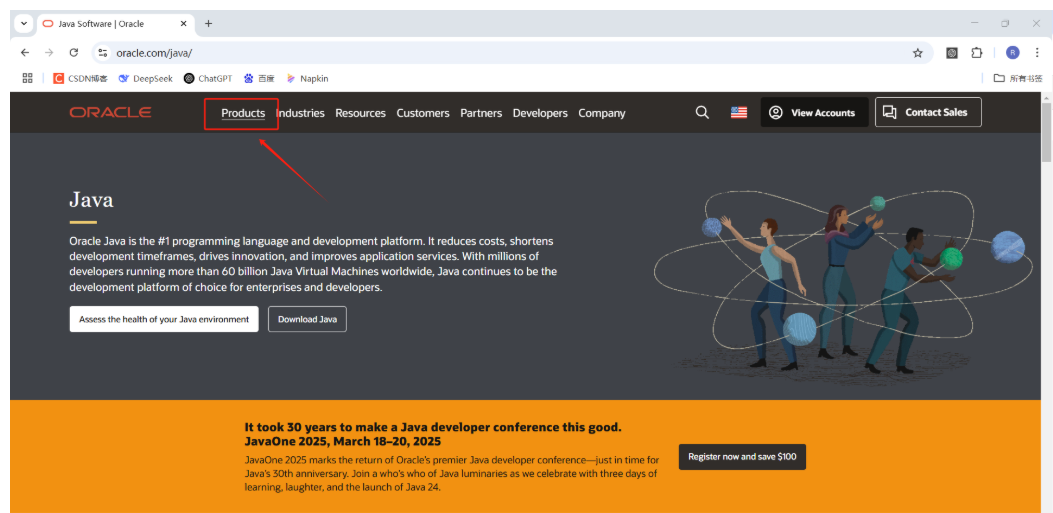The width and height of the screenshot is (1053, 513).
Task: Open the Customers menu
Action: tap(423, 113)
